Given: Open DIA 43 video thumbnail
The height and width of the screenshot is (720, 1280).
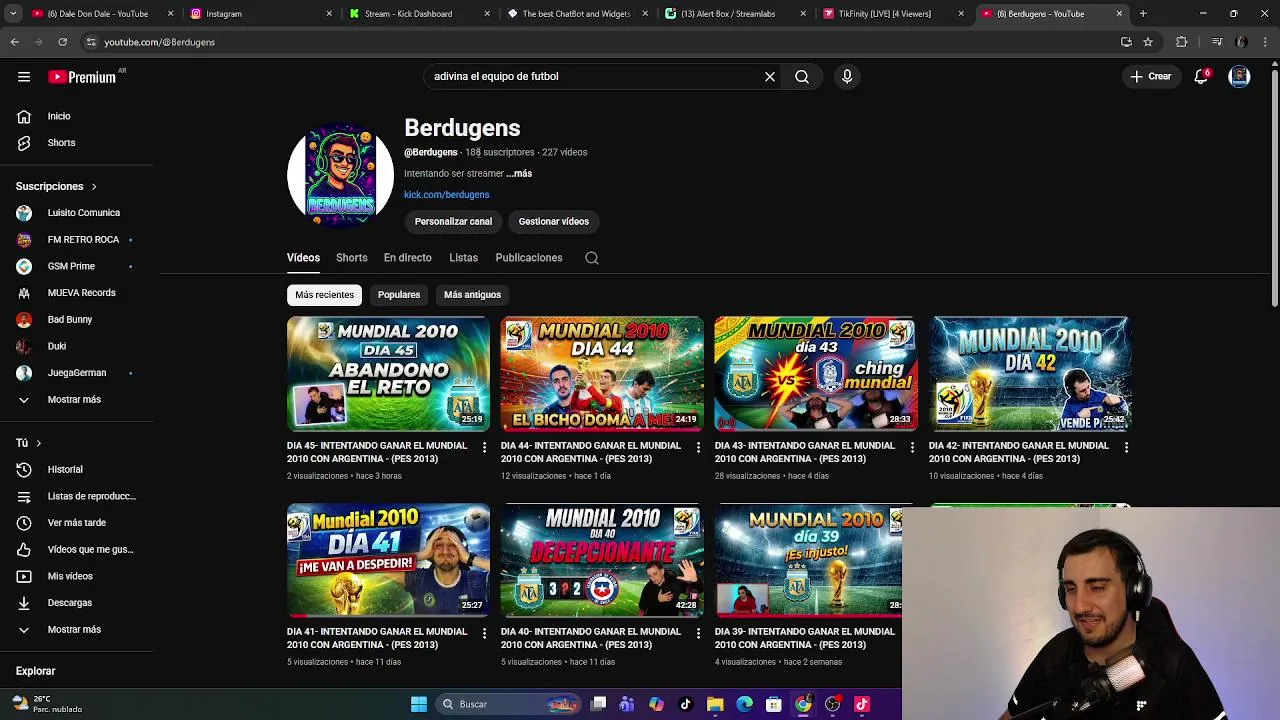Looking at the screenshot, I should [816, 374].
